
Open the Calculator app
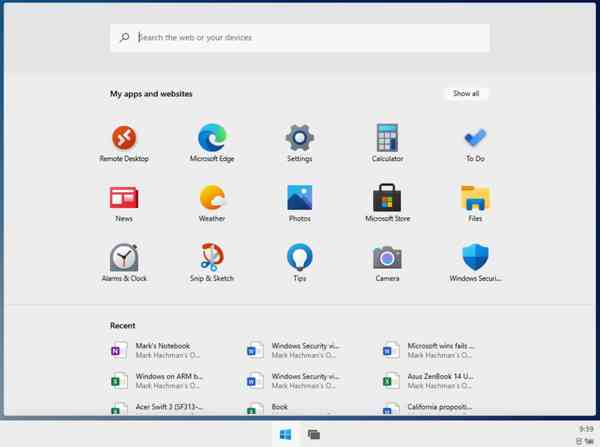coord(387,144)
